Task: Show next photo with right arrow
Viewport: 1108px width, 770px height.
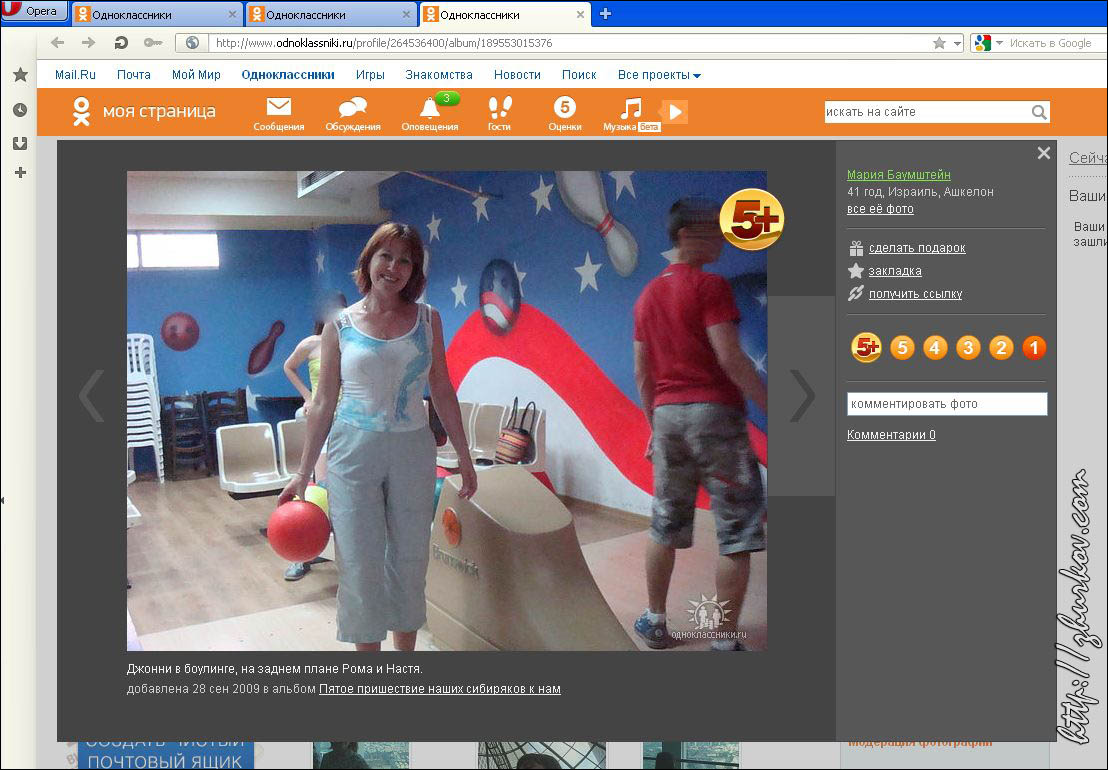Action: tap(802, 396)
